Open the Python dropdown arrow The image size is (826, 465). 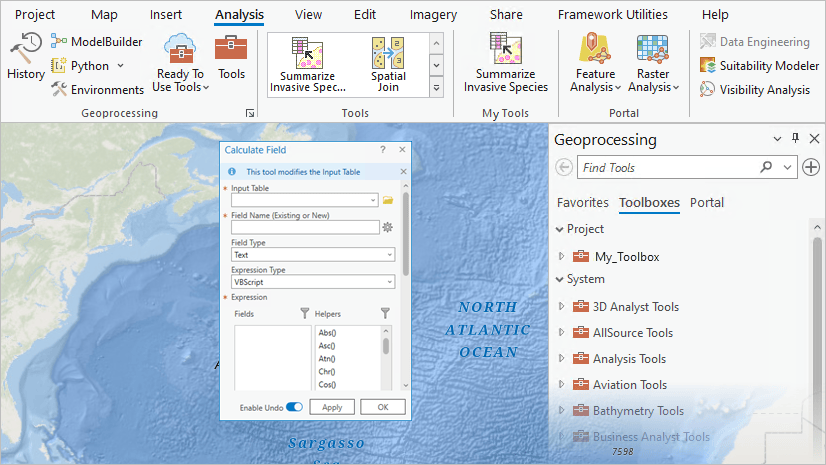[121, 66]
